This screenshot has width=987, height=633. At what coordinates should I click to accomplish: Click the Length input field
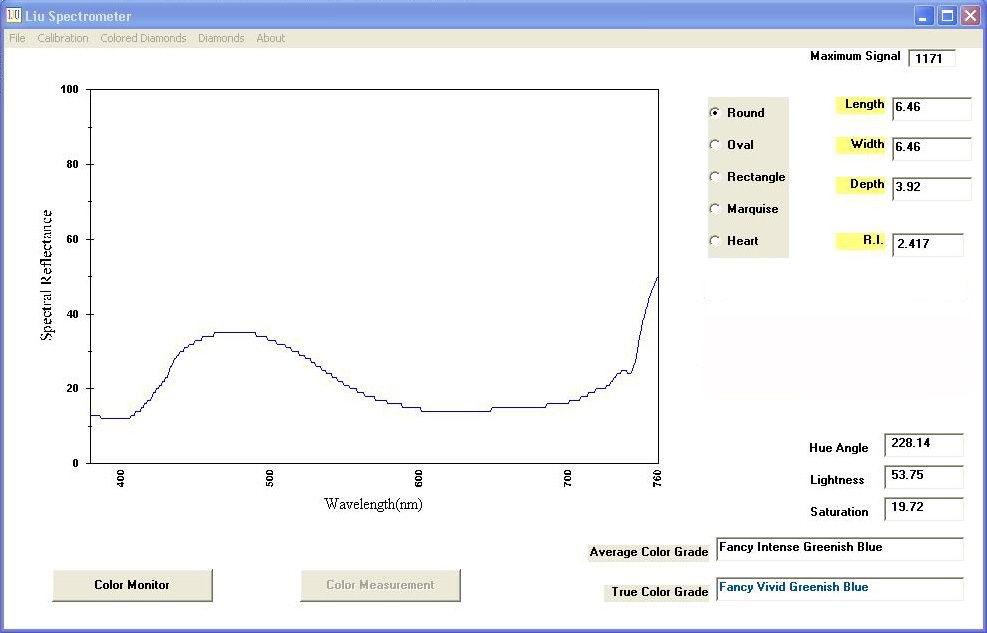[x=931, y=108]
